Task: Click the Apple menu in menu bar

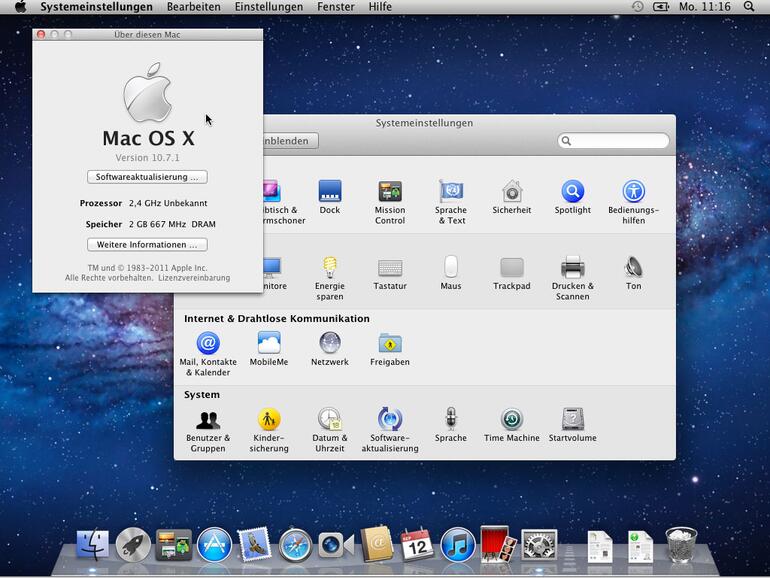Action: point(20,7)
